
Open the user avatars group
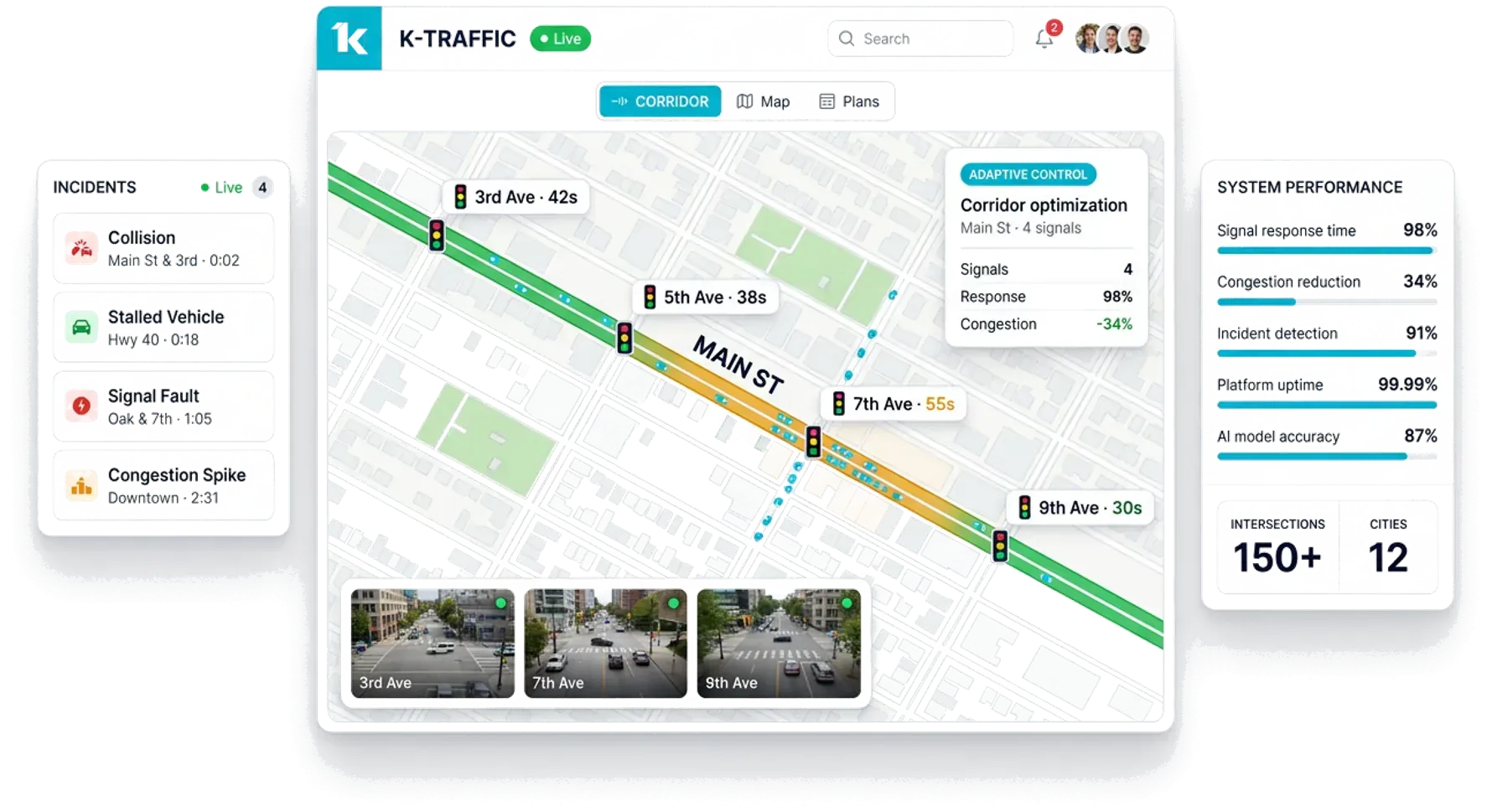click(1111, 39)
